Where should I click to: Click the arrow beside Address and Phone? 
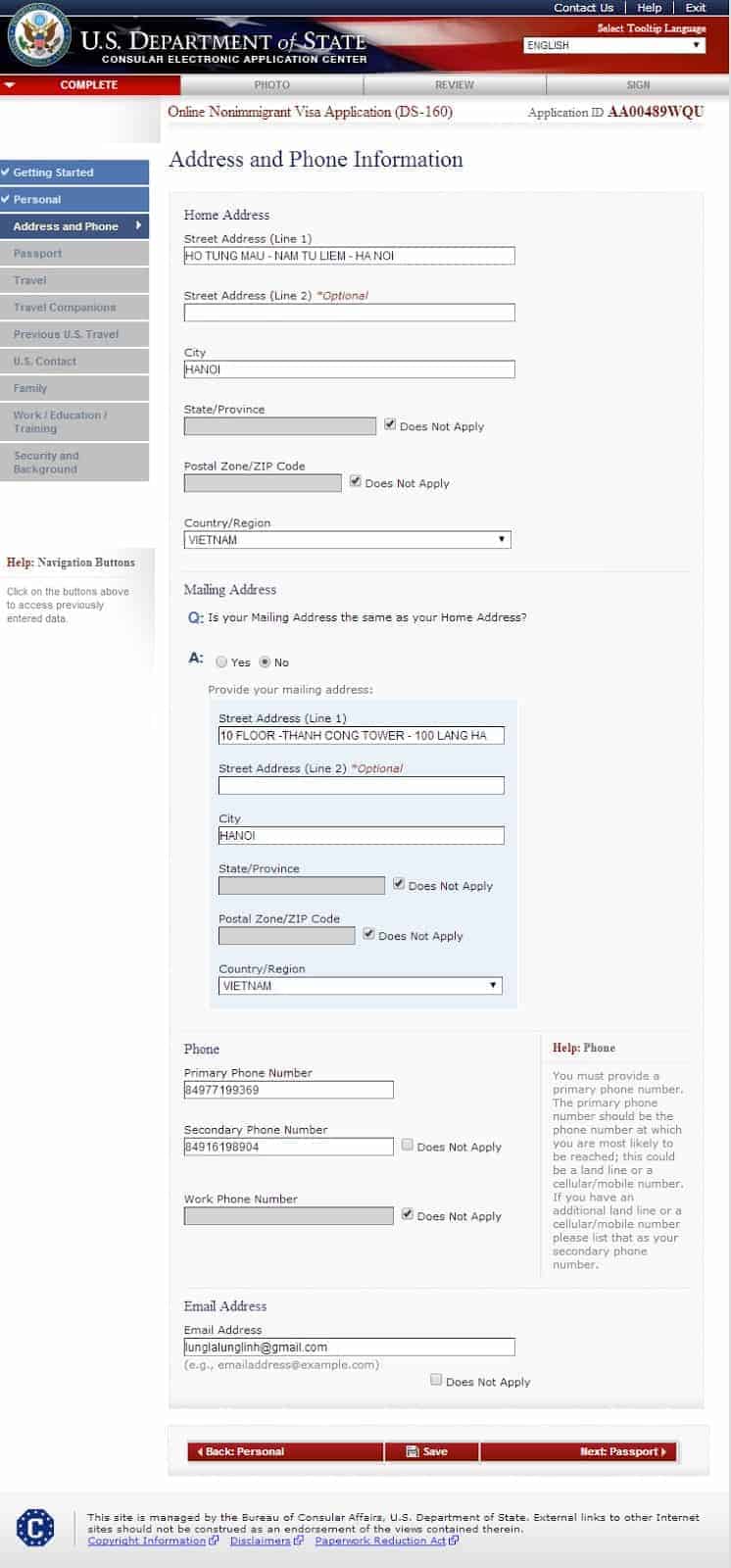click(x=139, y=225)
